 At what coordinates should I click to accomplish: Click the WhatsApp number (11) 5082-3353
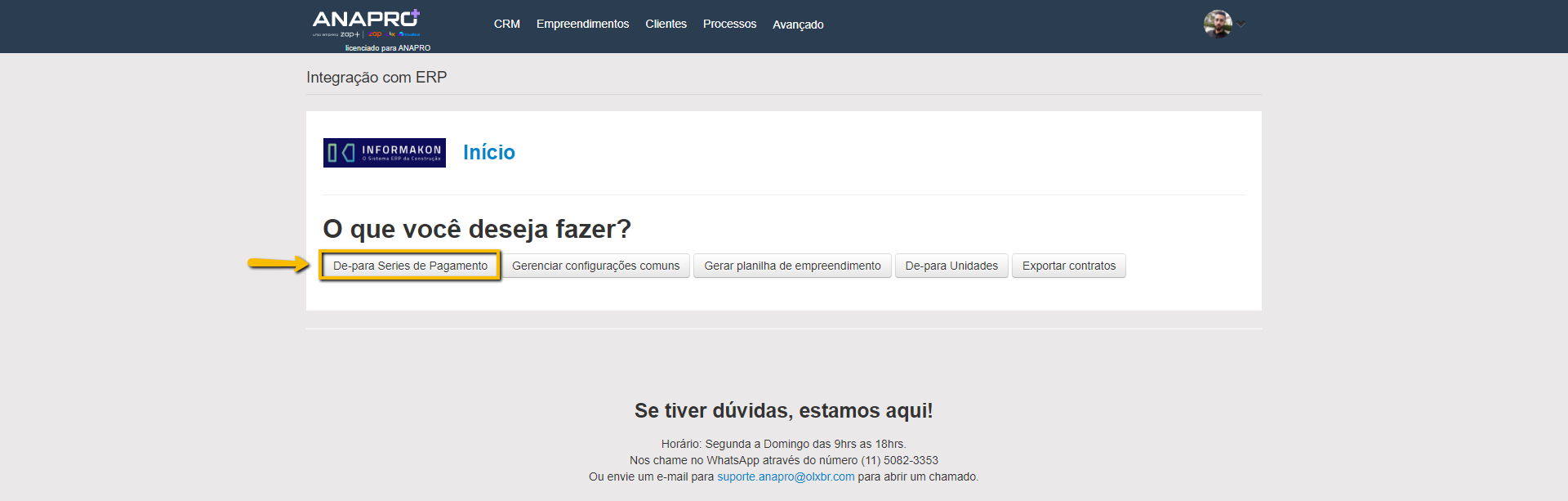click(x=899, y=460)
